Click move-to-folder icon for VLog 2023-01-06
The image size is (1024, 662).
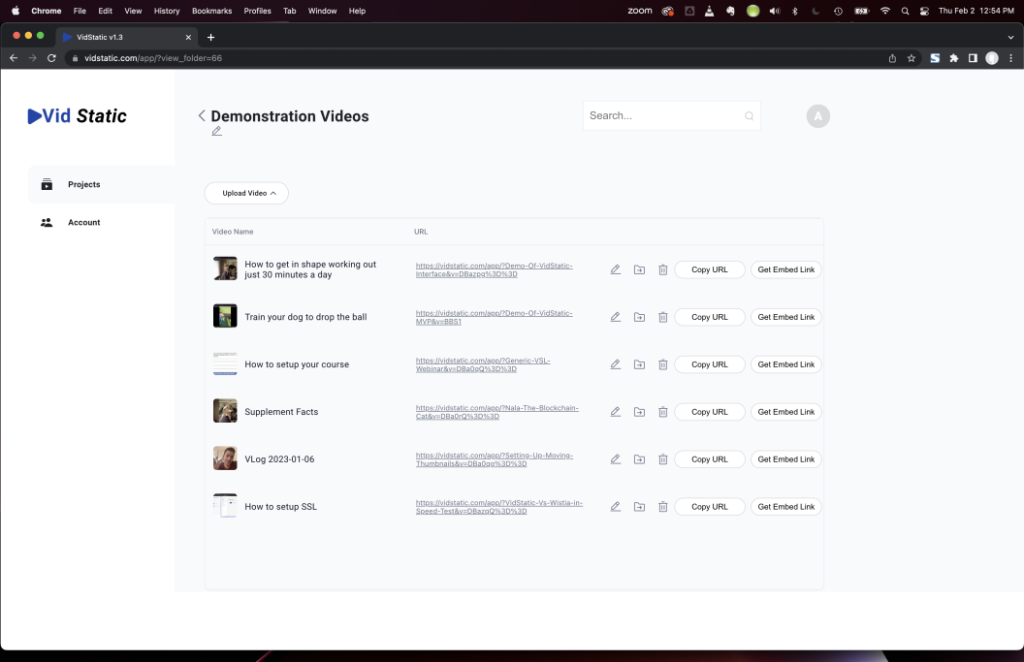pos(639,460)
